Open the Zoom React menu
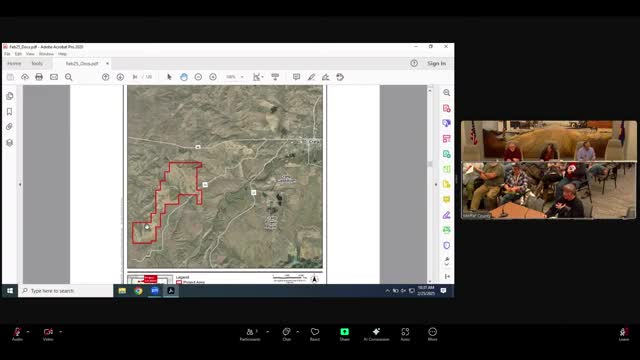 pos(315,333)
